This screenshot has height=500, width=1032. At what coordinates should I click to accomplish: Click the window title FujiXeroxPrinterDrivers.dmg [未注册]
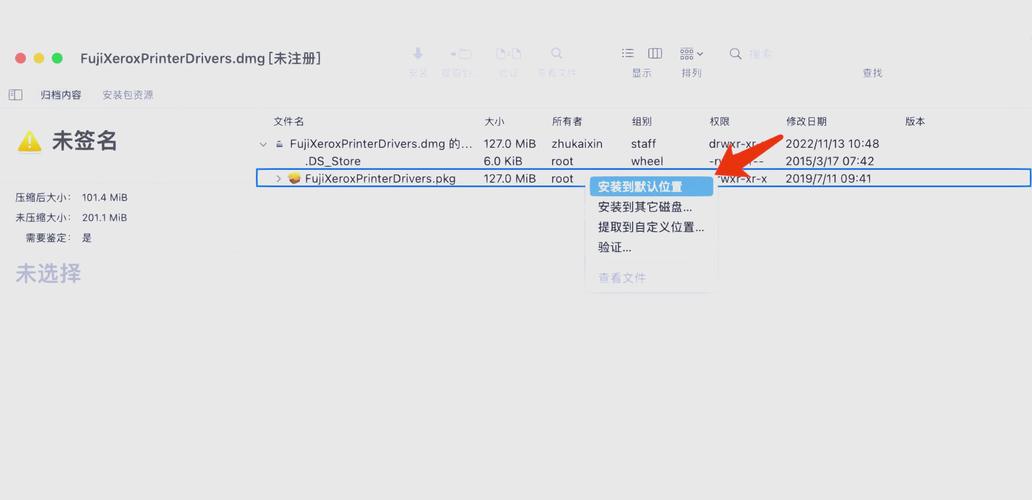point(201,59)
